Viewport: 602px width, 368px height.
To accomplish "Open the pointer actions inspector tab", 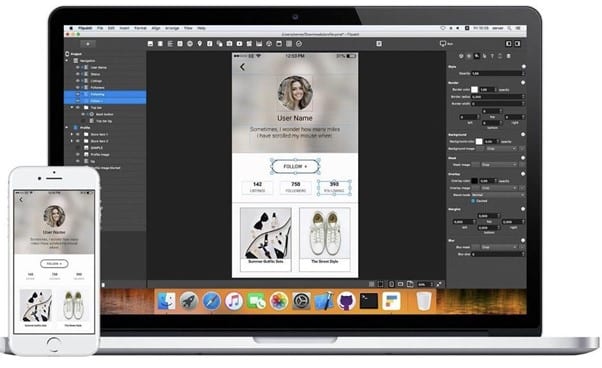I will pyautogui.click(x=485, y=56).
